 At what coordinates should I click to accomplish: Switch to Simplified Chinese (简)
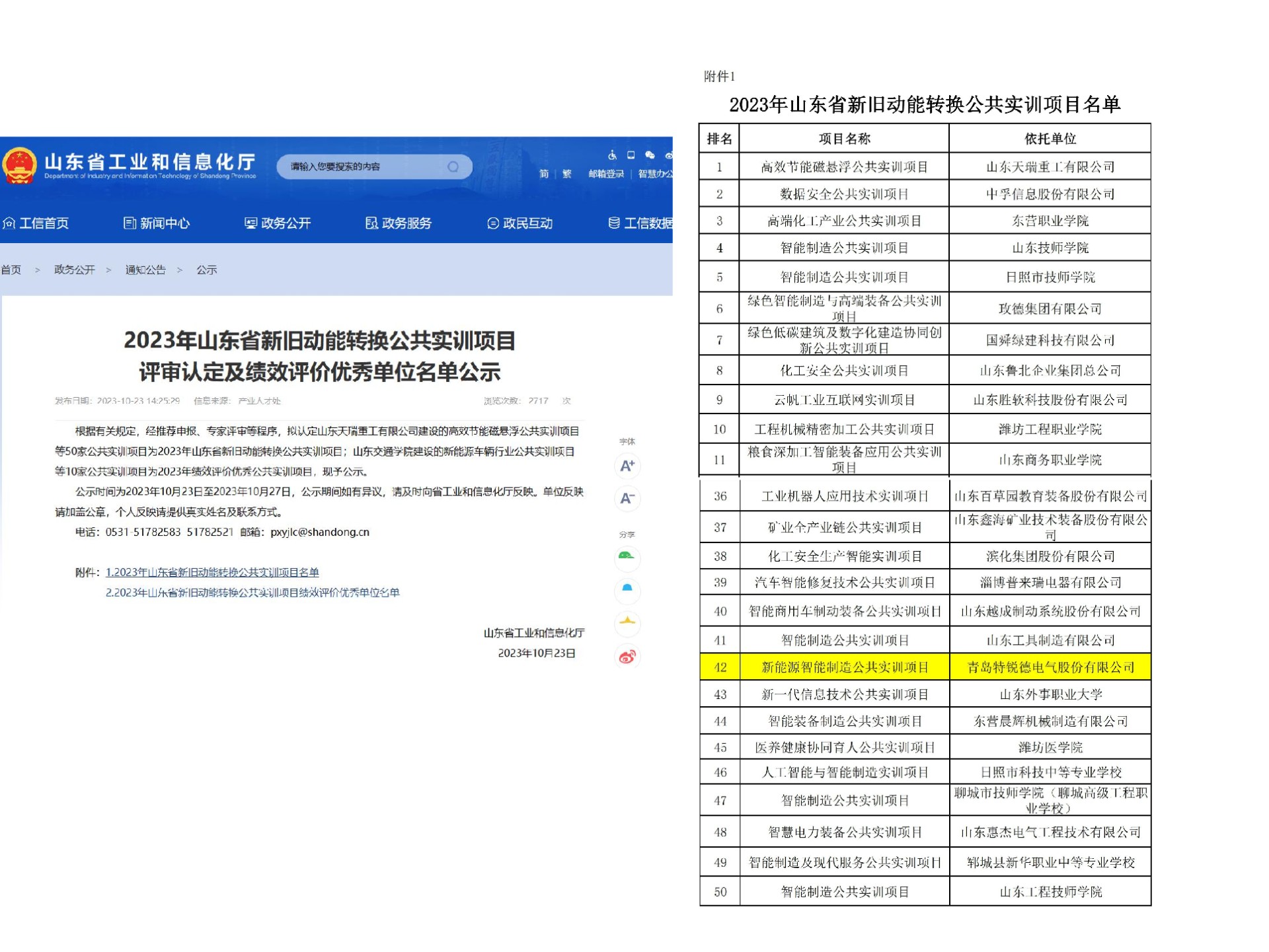point(544,174)
